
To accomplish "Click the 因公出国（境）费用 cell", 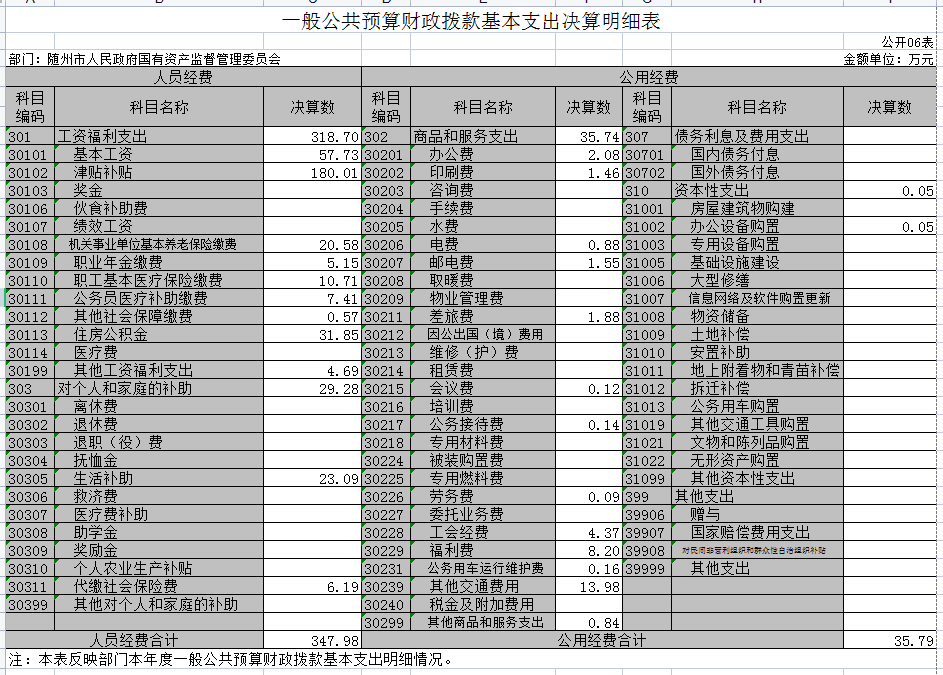I will click(x=483, y=334).
